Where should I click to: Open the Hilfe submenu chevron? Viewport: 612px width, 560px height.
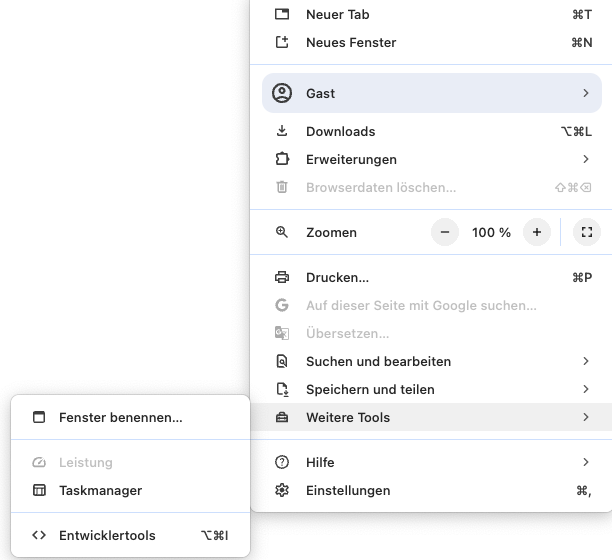click(x=585, y=462)
